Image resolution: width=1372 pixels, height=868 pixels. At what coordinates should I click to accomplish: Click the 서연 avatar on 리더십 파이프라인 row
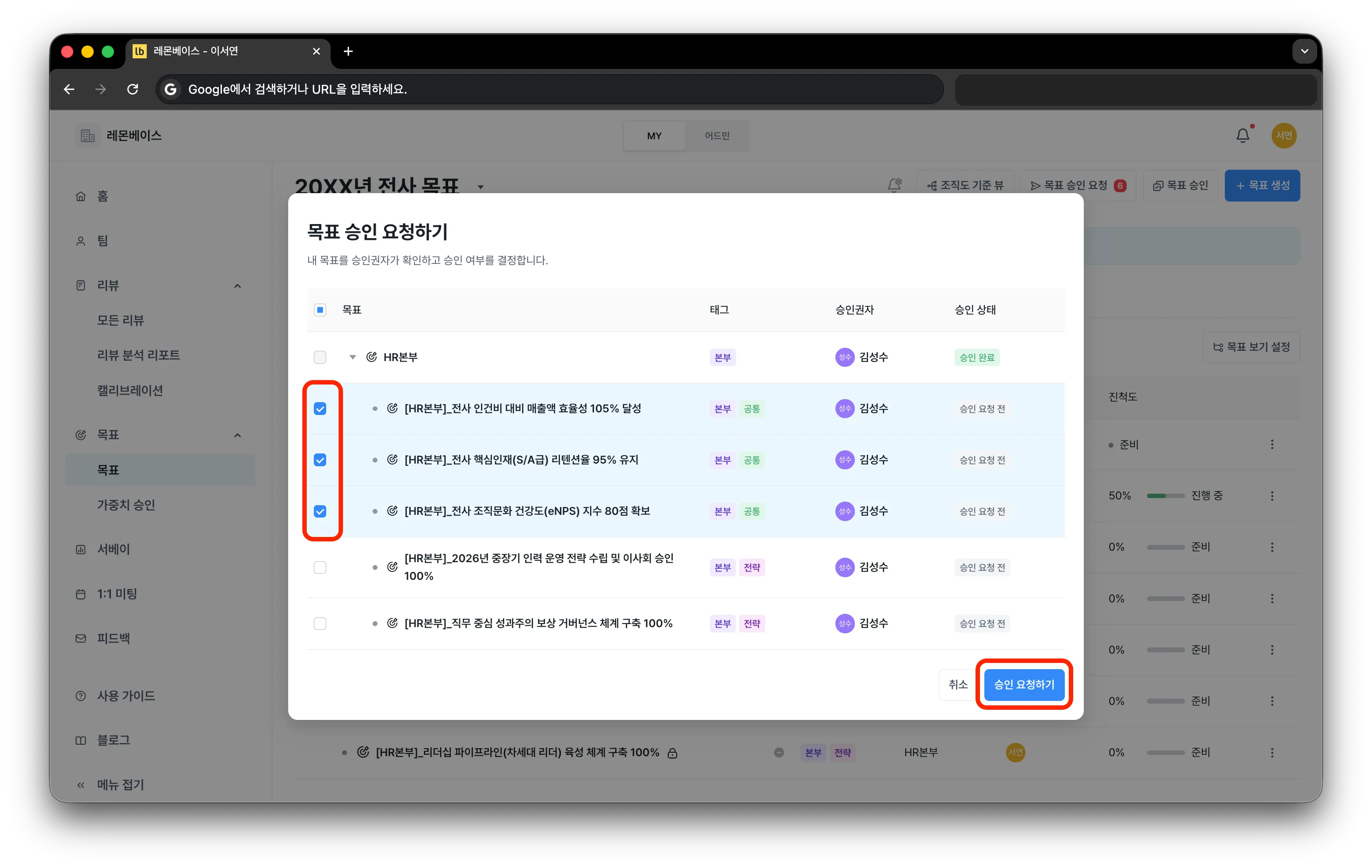click(1015, 752)
